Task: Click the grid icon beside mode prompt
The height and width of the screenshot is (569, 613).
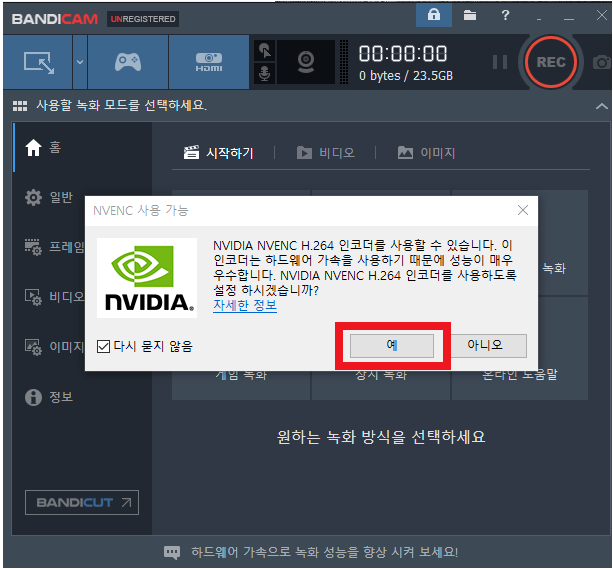Action: point(20,106)
